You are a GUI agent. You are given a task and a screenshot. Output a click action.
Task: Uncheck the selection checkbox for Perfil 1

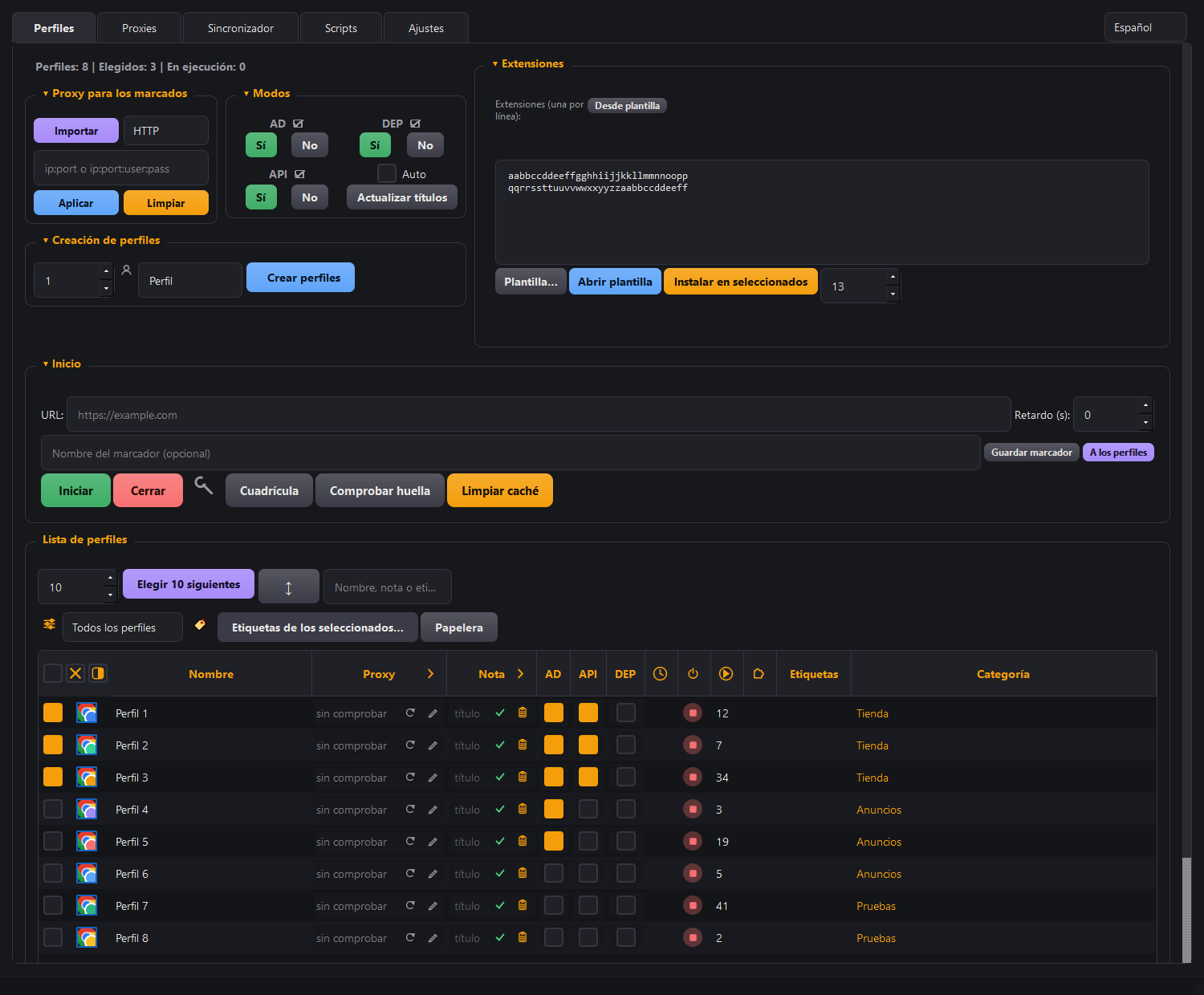[x=53, y=713]
